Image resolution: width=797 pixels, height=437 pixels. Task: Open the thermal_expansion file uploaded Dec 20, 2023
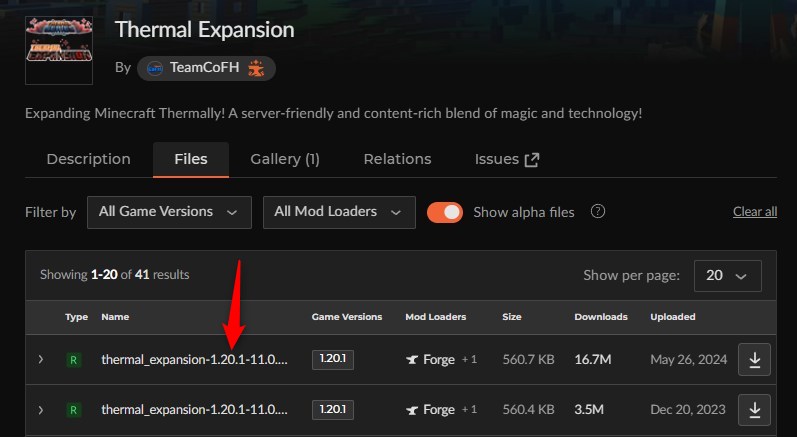[x=194, y=410]
